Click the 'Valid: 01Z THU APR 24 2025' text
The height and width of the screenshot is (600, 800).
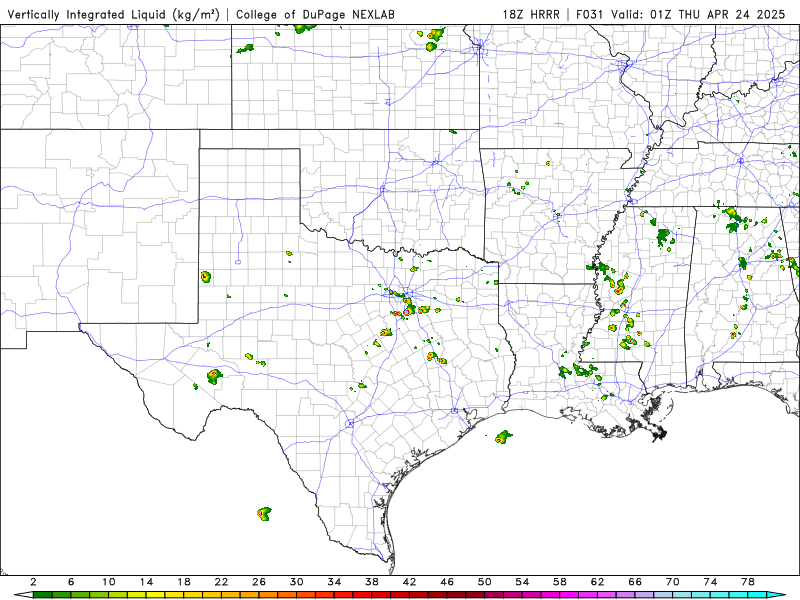(x=698, y=15)
